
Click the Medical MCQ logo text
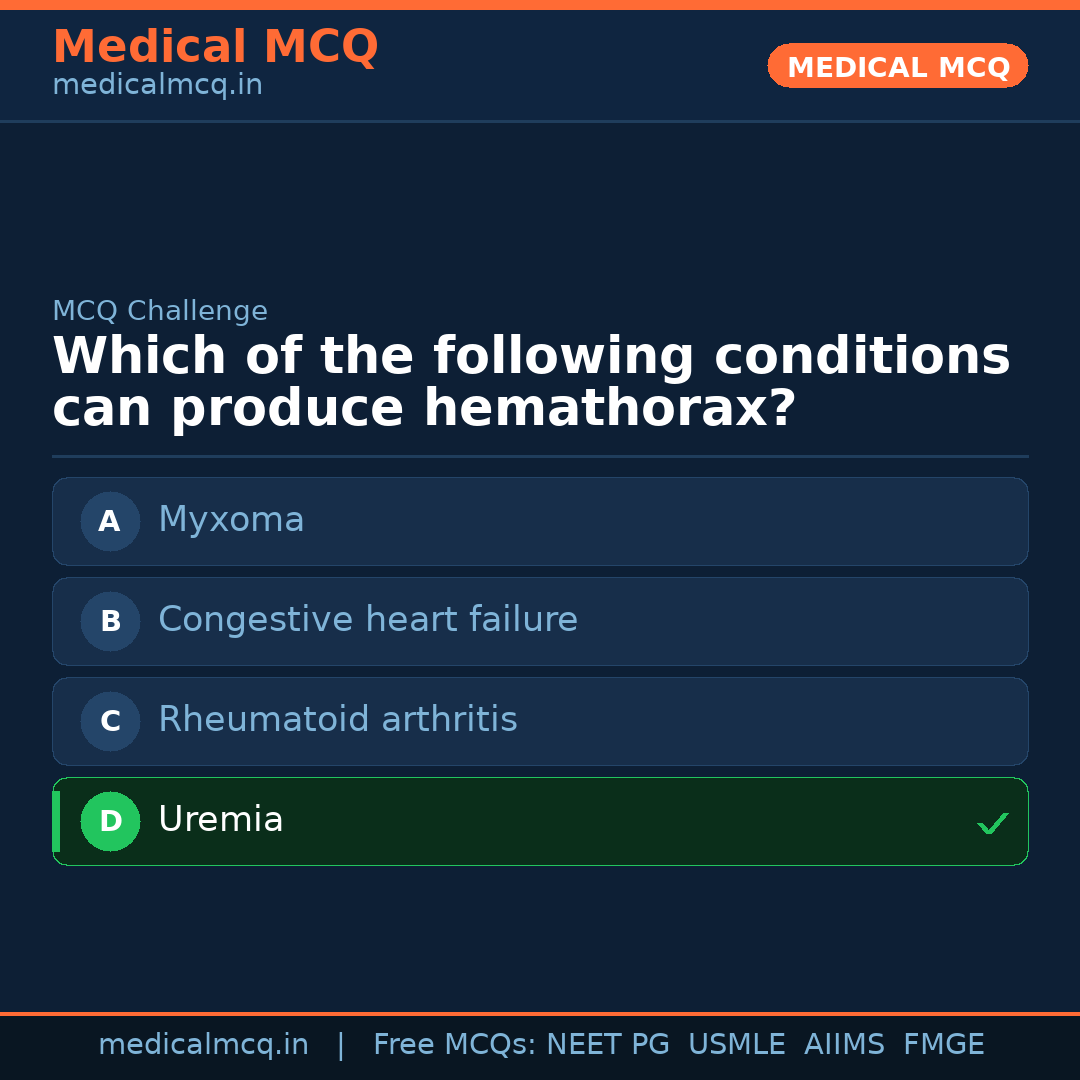click(215, 46)
